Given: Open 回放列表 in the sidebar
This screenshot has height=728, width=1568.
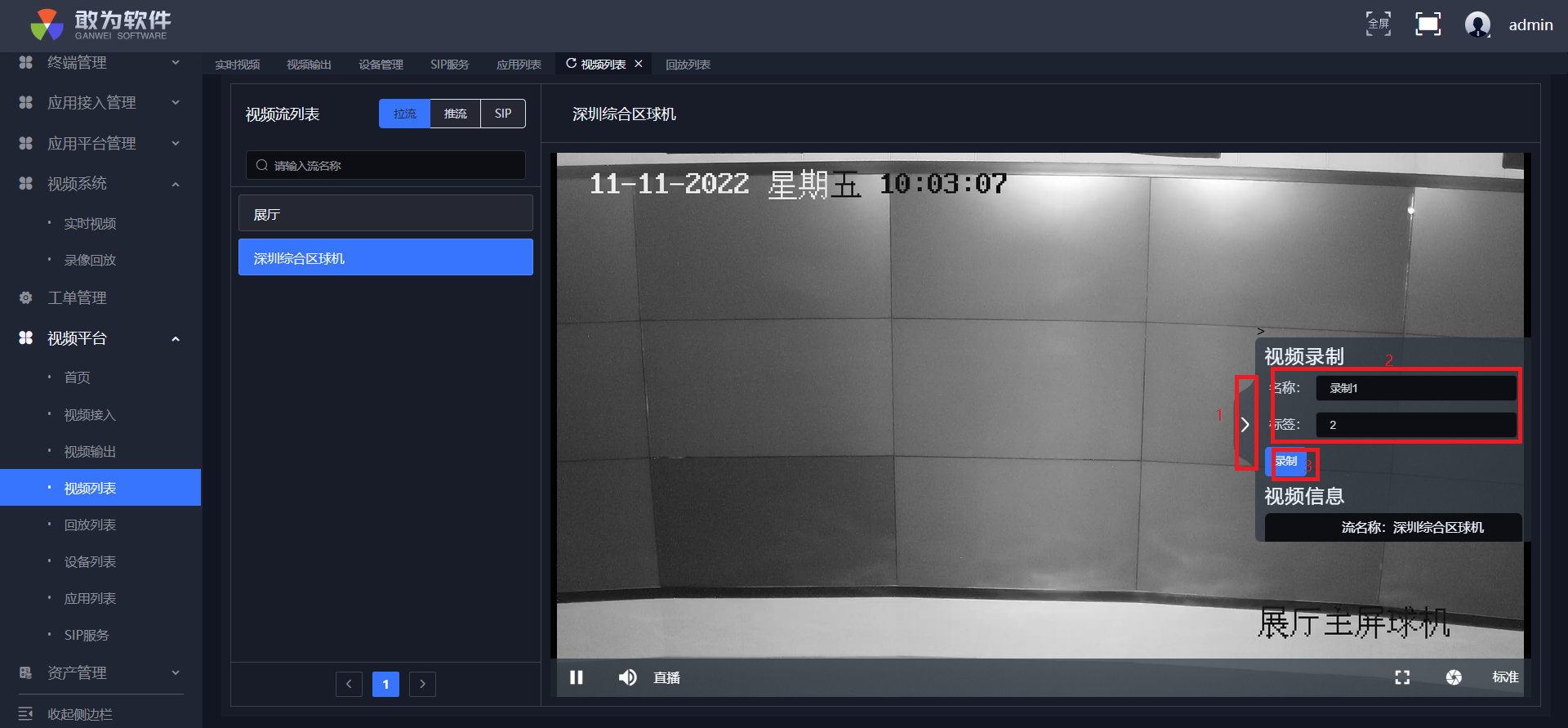Looking at the screenshot, I should tap(90, 525).
